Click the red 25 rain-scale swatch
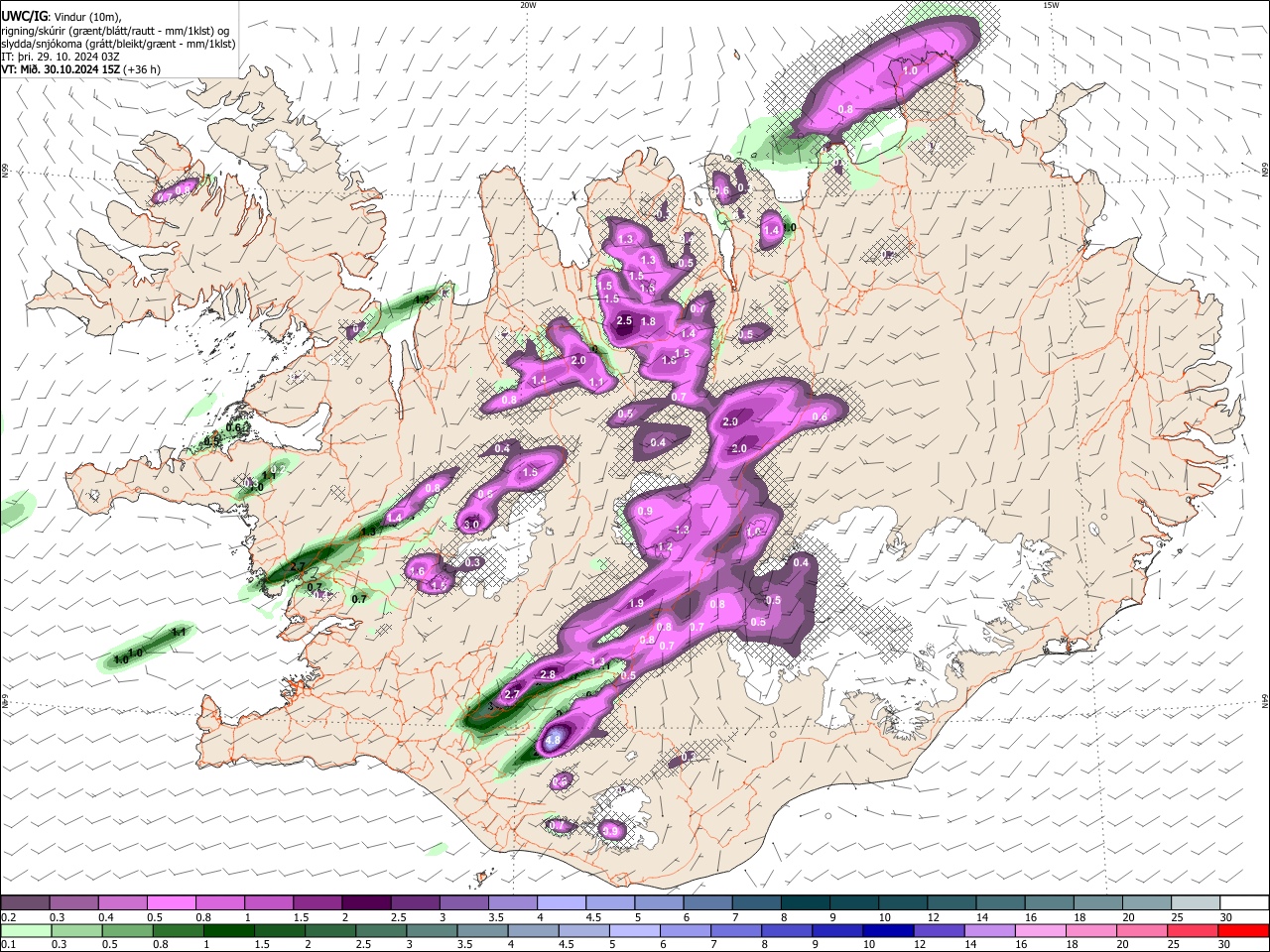Image resolution: width=1270 pixels, height=952 pixels. click(x=1193, y=931)
